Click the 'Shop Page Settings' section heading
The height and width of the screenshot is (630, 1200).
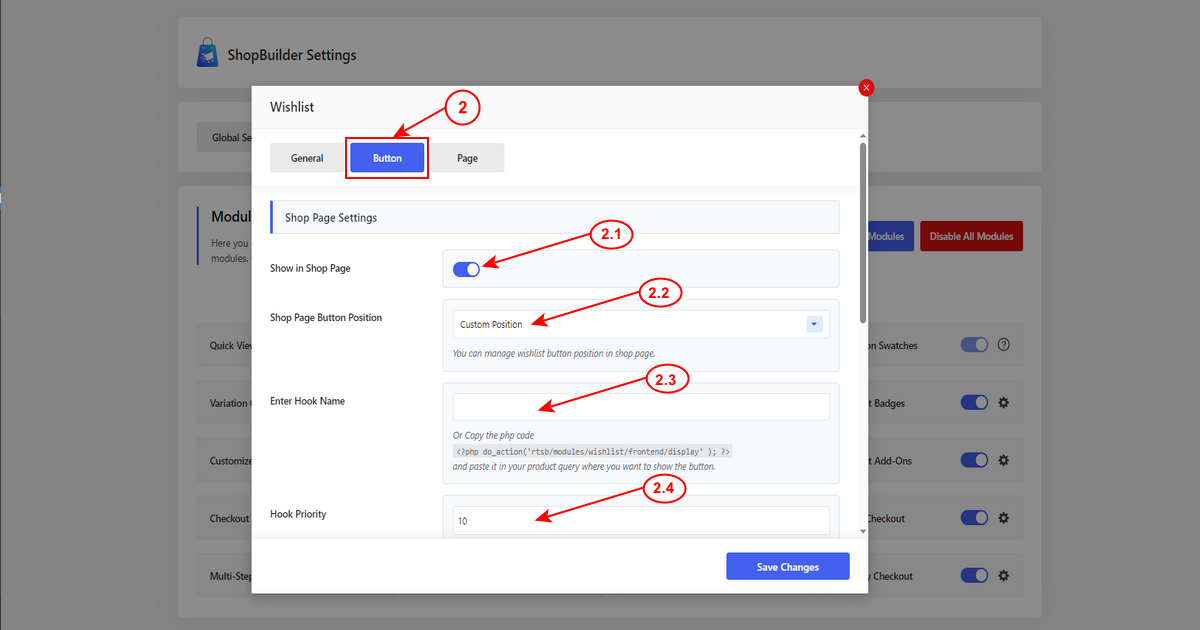(x=331, y=217)
